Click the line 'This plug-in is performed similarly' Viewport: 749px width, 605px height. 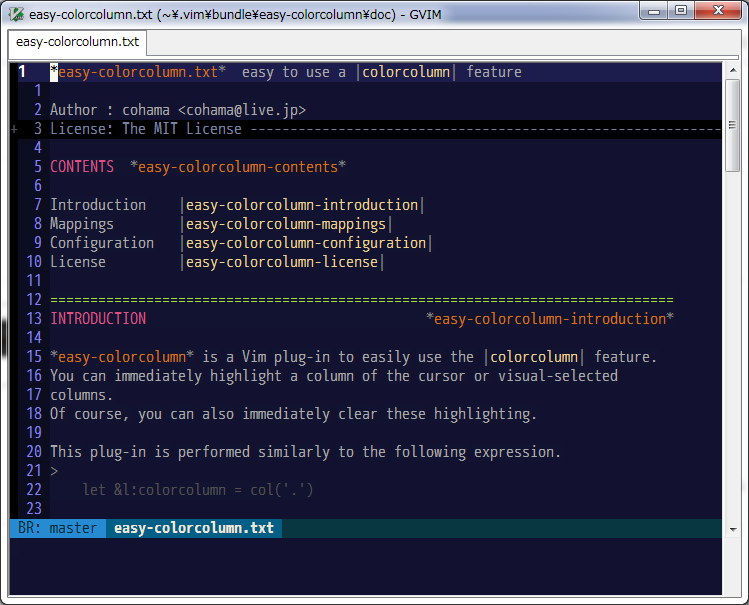coord(306,452)
